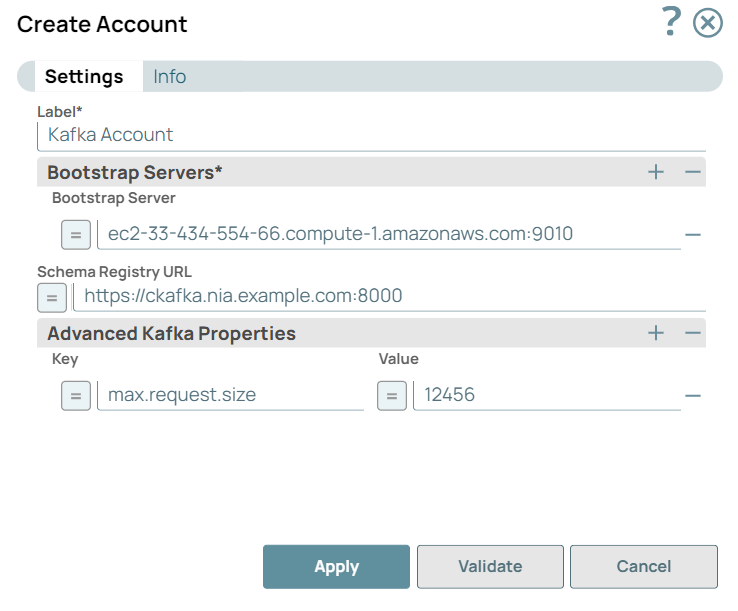
Task: Remove row via Advanced Kafka Properties header minus
Action: [692, 333]
